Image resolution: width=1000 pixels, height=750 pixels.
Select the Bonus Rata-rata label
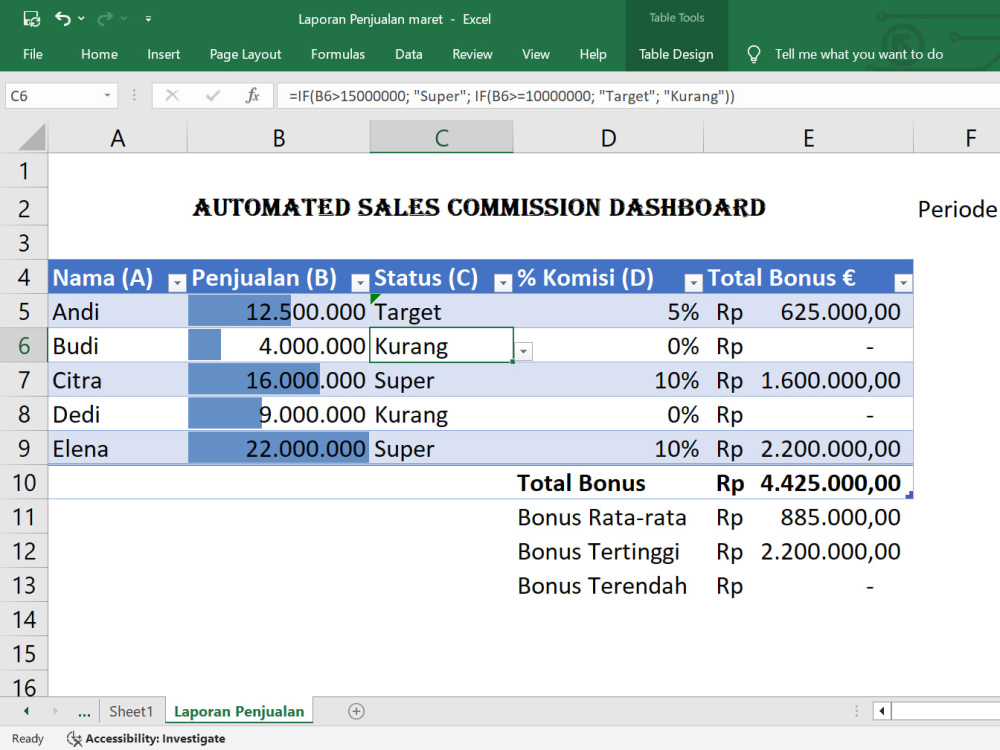pyautogui.click(x=608, y=517)
